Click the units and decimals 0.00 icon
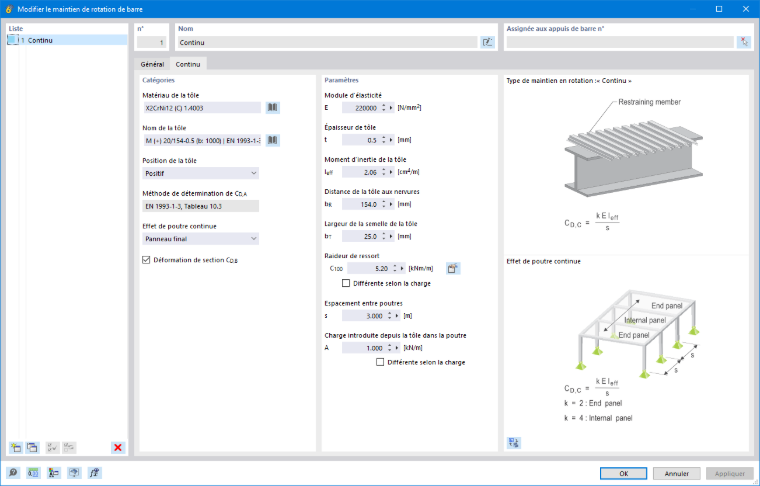The image size is (760, 486). pos(33,473)
